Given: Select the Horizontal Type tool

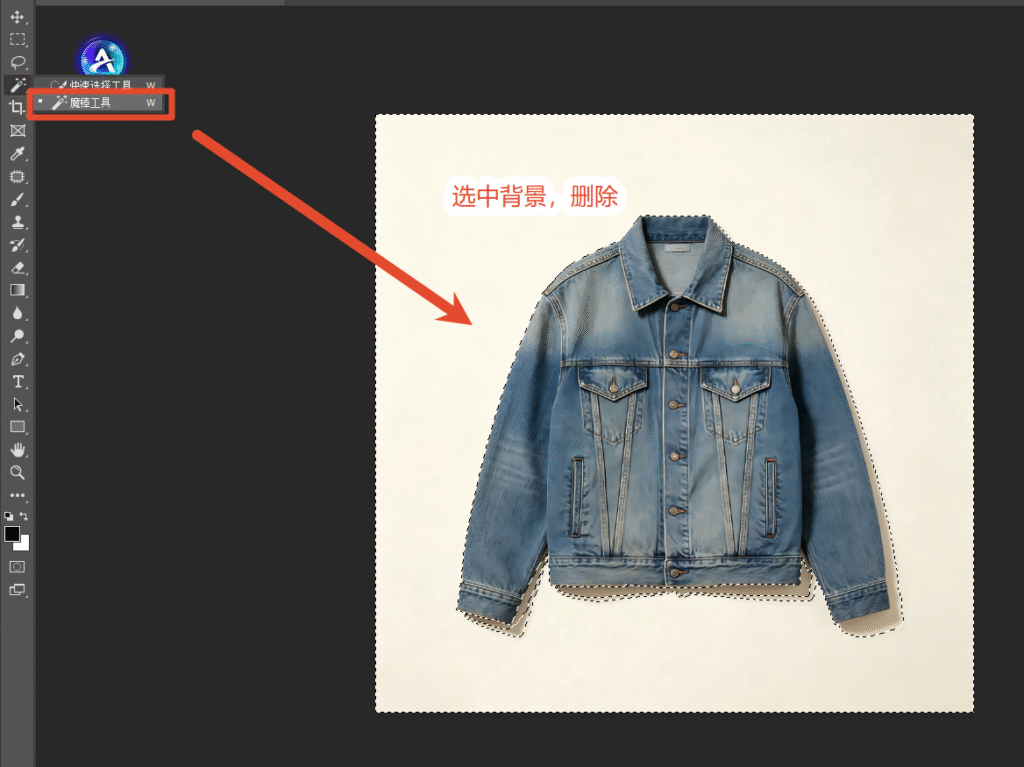Looking at the screenshot, I should coord(18,382).
